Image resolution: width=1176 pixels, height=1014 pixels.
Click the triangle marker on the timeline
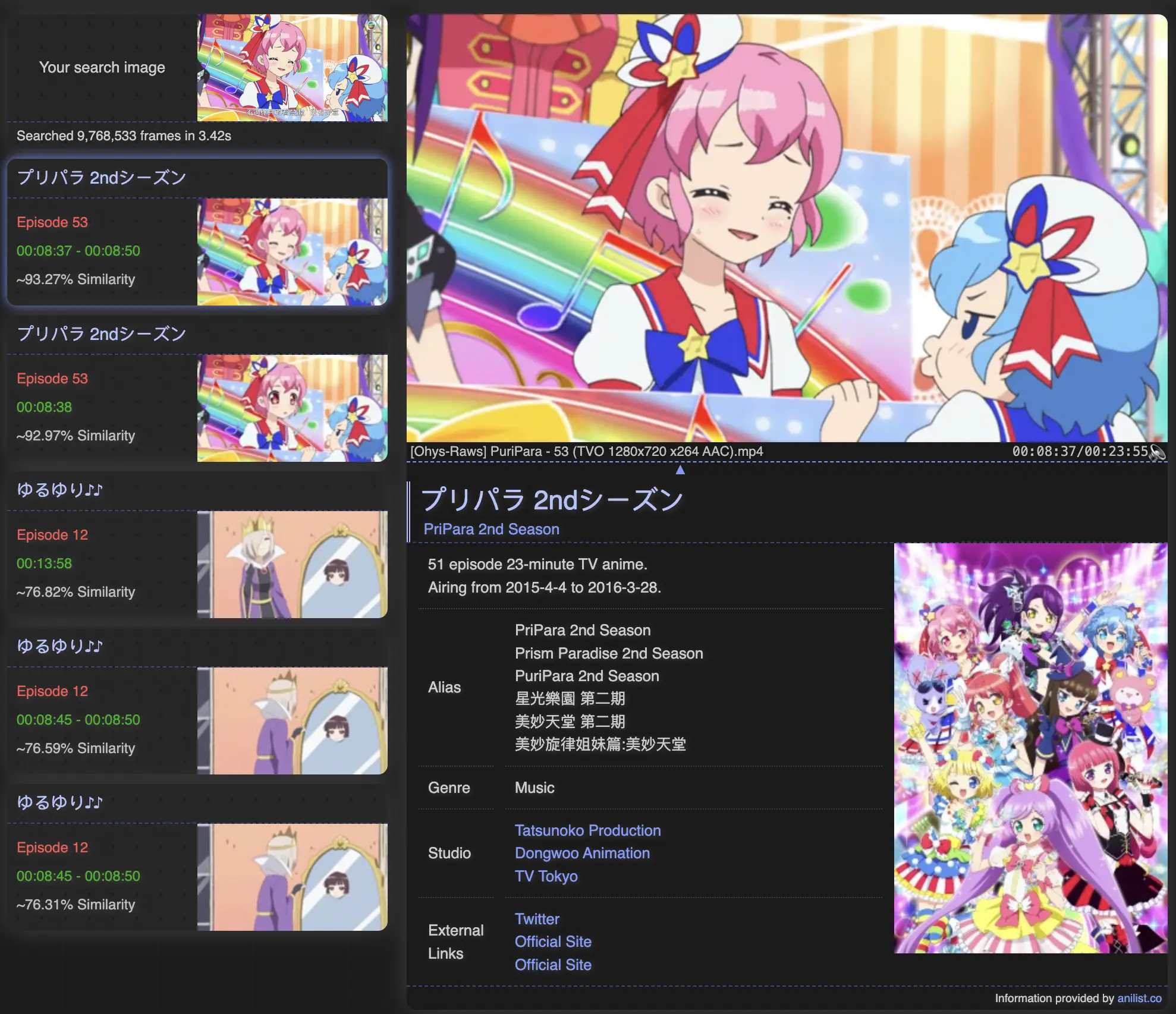680,470
